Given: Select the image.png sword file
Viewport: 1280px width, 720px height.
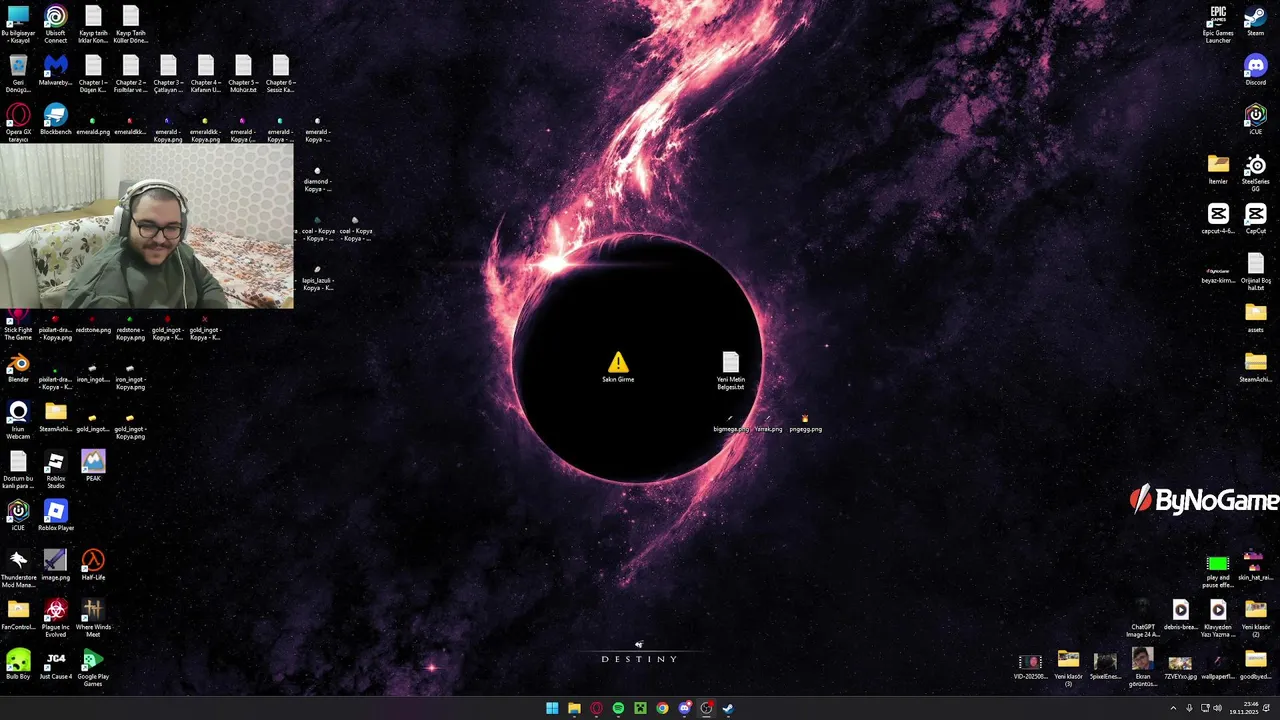Looking at the screenshot, I should [56, 564].
